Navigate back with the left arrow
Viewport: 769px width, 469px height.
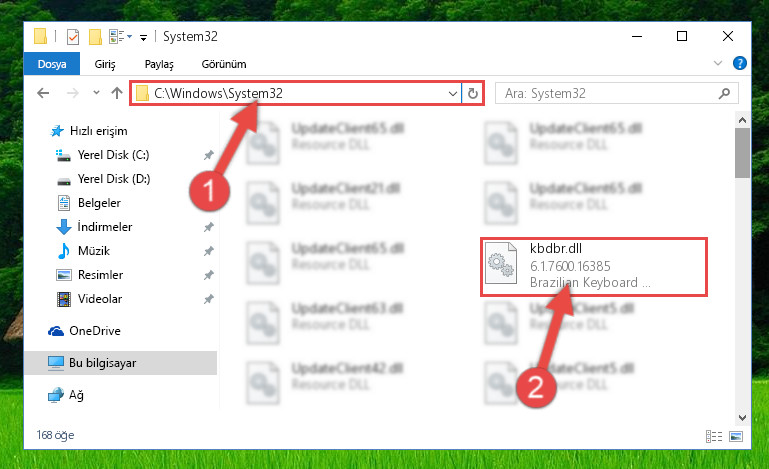click(43, 93)
